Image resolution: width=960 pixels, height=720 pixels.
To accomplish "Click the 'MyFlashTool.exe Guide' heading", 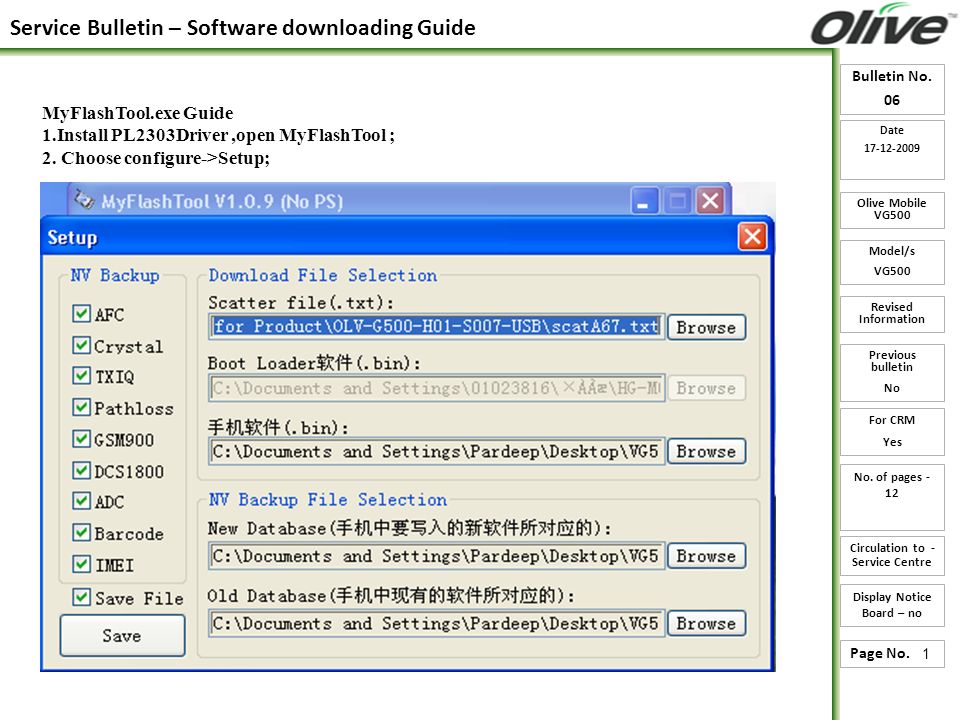I will point(138,113).
